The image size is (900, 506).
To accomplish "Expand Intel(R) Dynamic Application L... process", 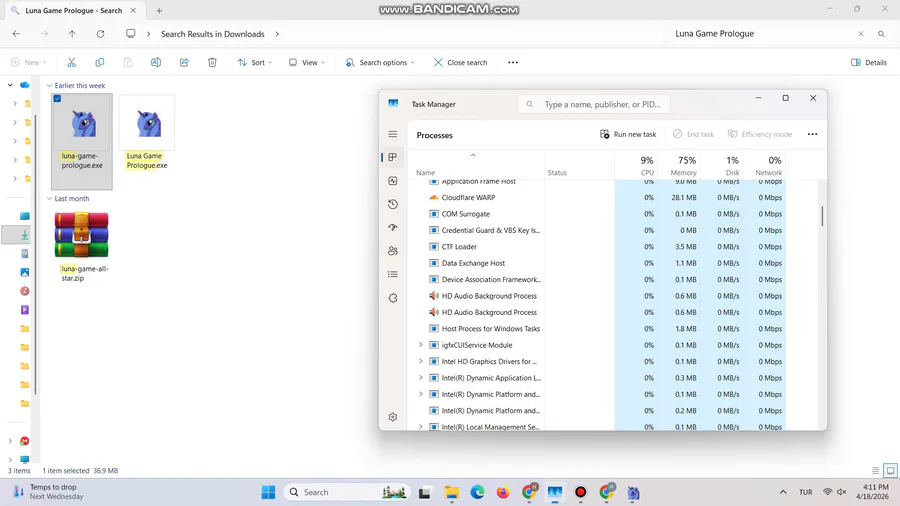I will (421, 377).
